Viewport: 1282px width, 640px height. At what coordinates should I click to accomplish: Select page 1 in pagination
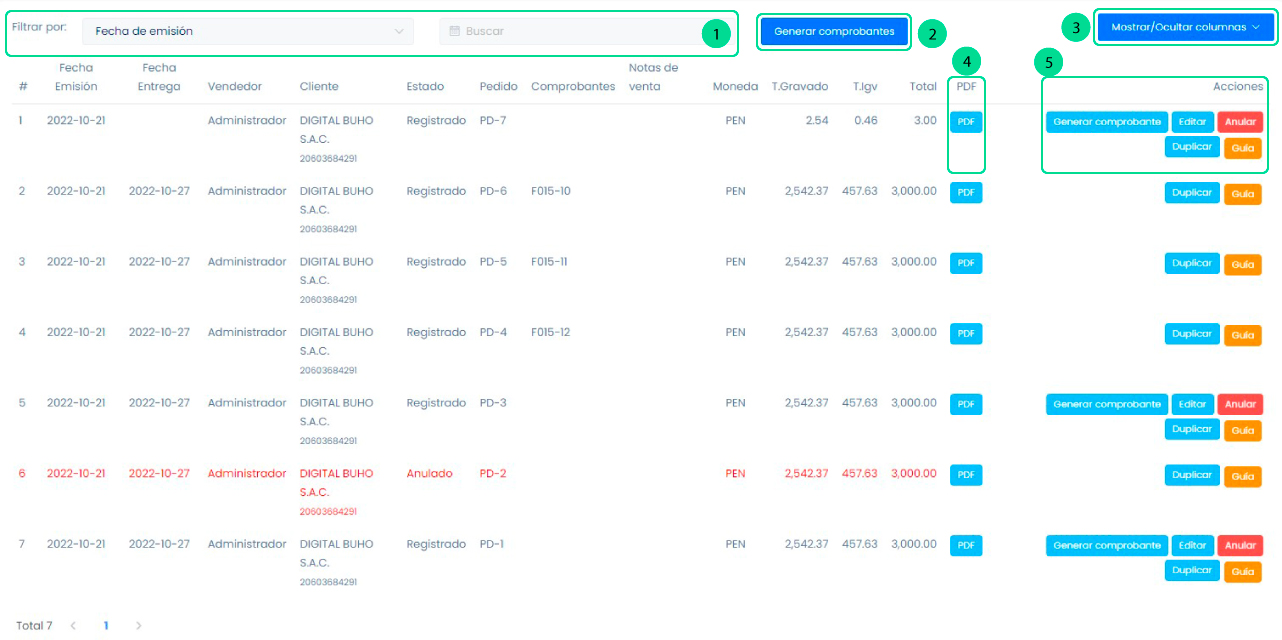pos(106,626)
